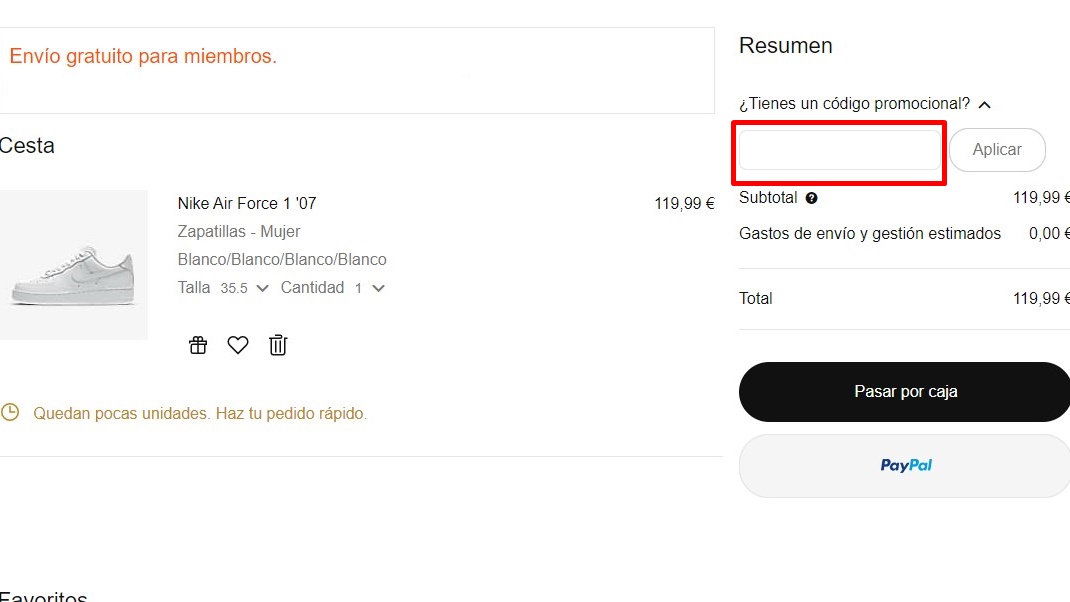The height and width of the screenshot is (602, 1070).
Task: Add Air Force 1 to favorites with heart icon
Action: 237,345
